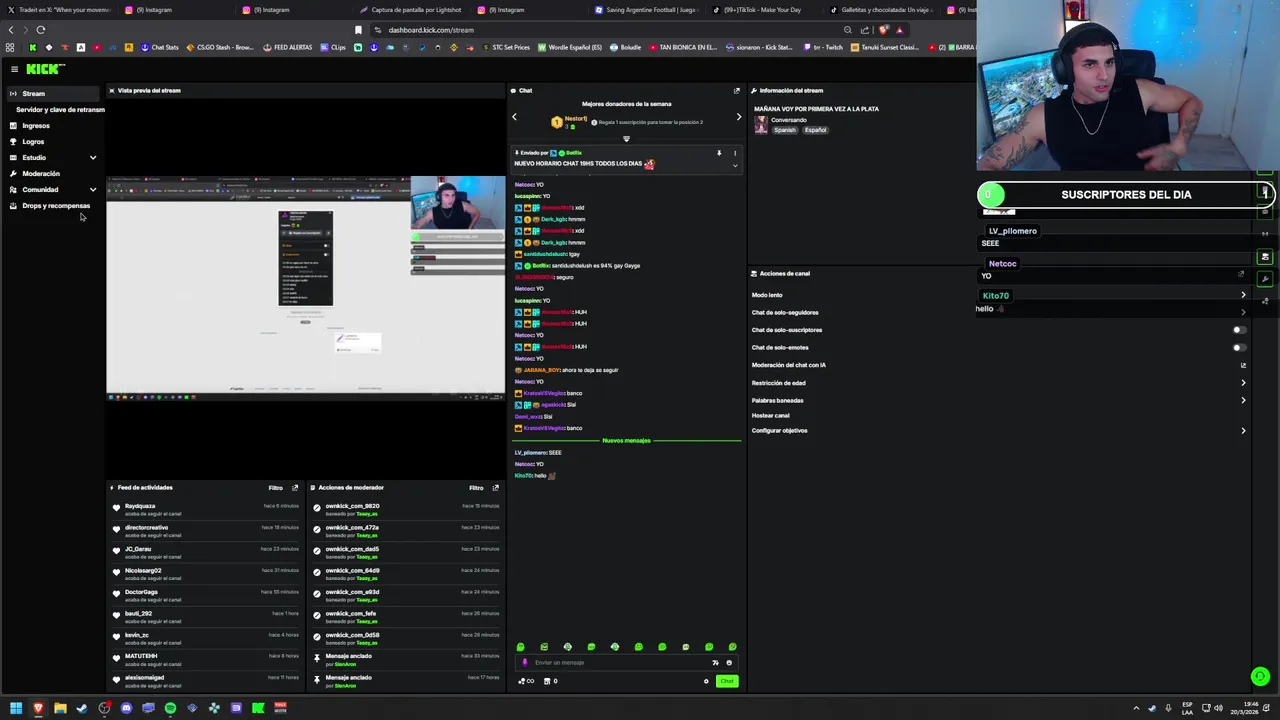The image size is (1280, 720).
Task: Click the translate icon in message box
Action: click(x=715, y=663)
